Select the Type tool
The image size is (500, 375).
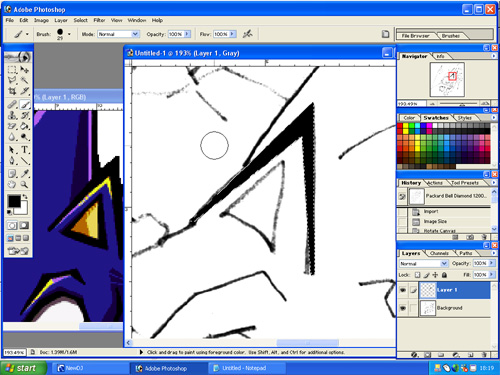point(24,150)
